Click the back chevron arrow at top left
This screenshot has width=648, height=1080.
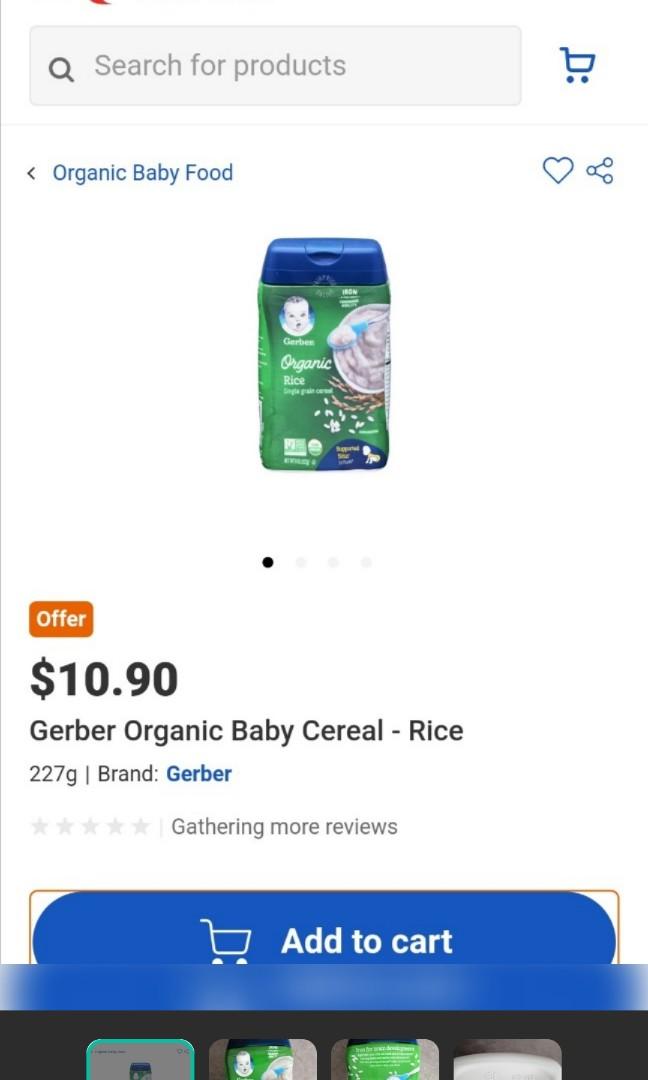(31, 173)
